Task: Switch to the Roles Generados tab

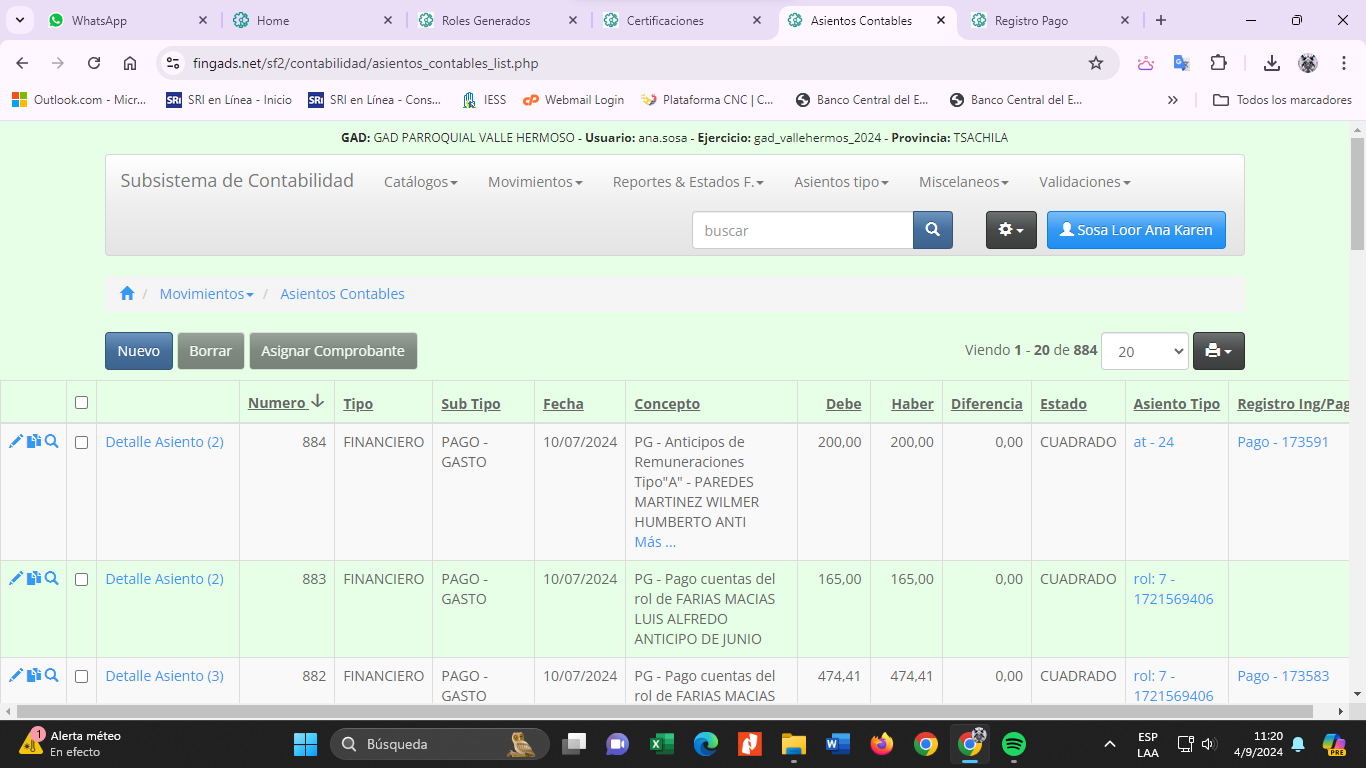Action: 486,20
